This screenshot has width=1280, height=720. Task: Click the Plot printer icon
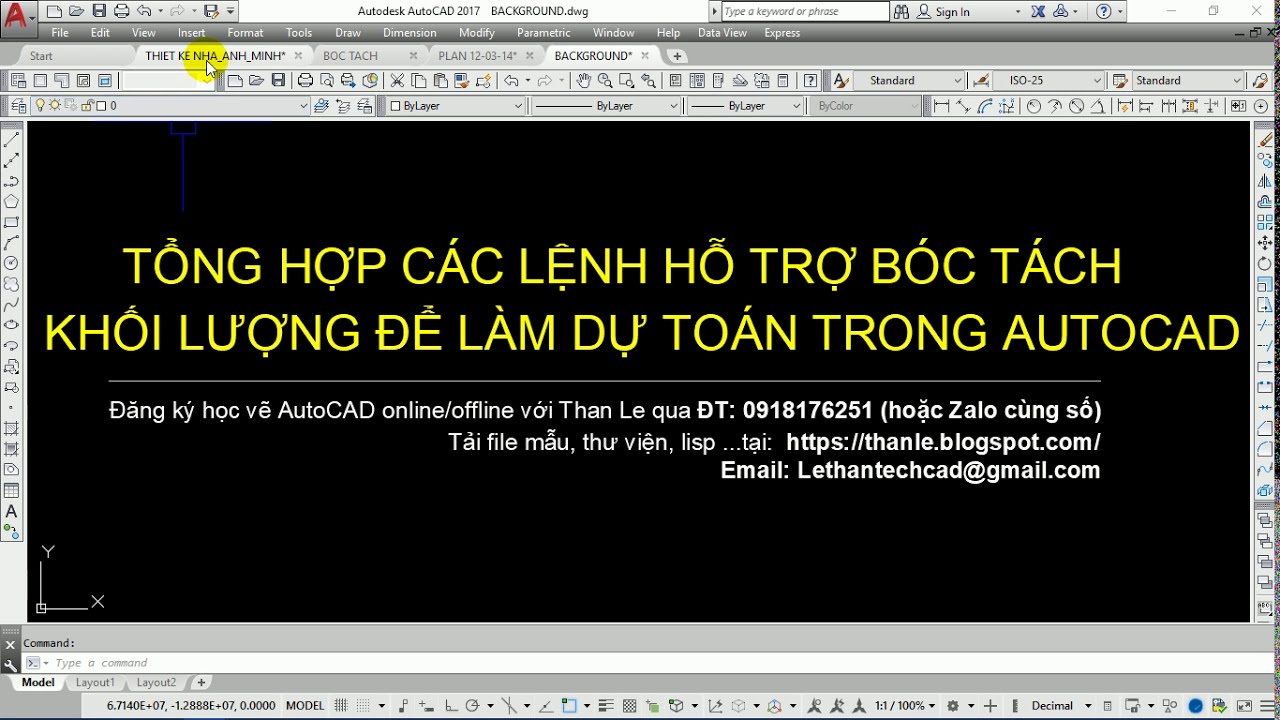pos(305,80)
